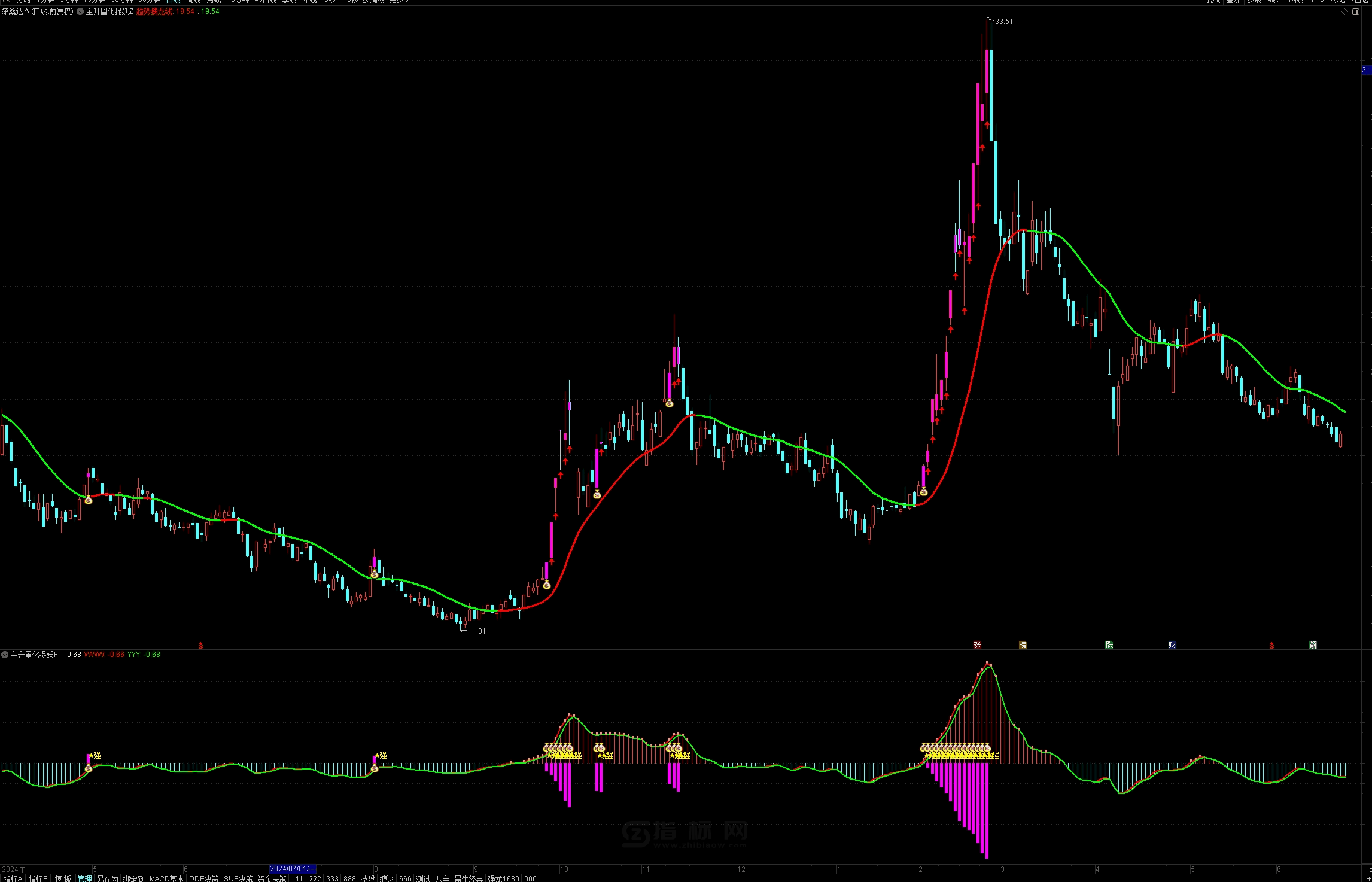
Task: Select the 888 template tab
Action: (350, 878)
